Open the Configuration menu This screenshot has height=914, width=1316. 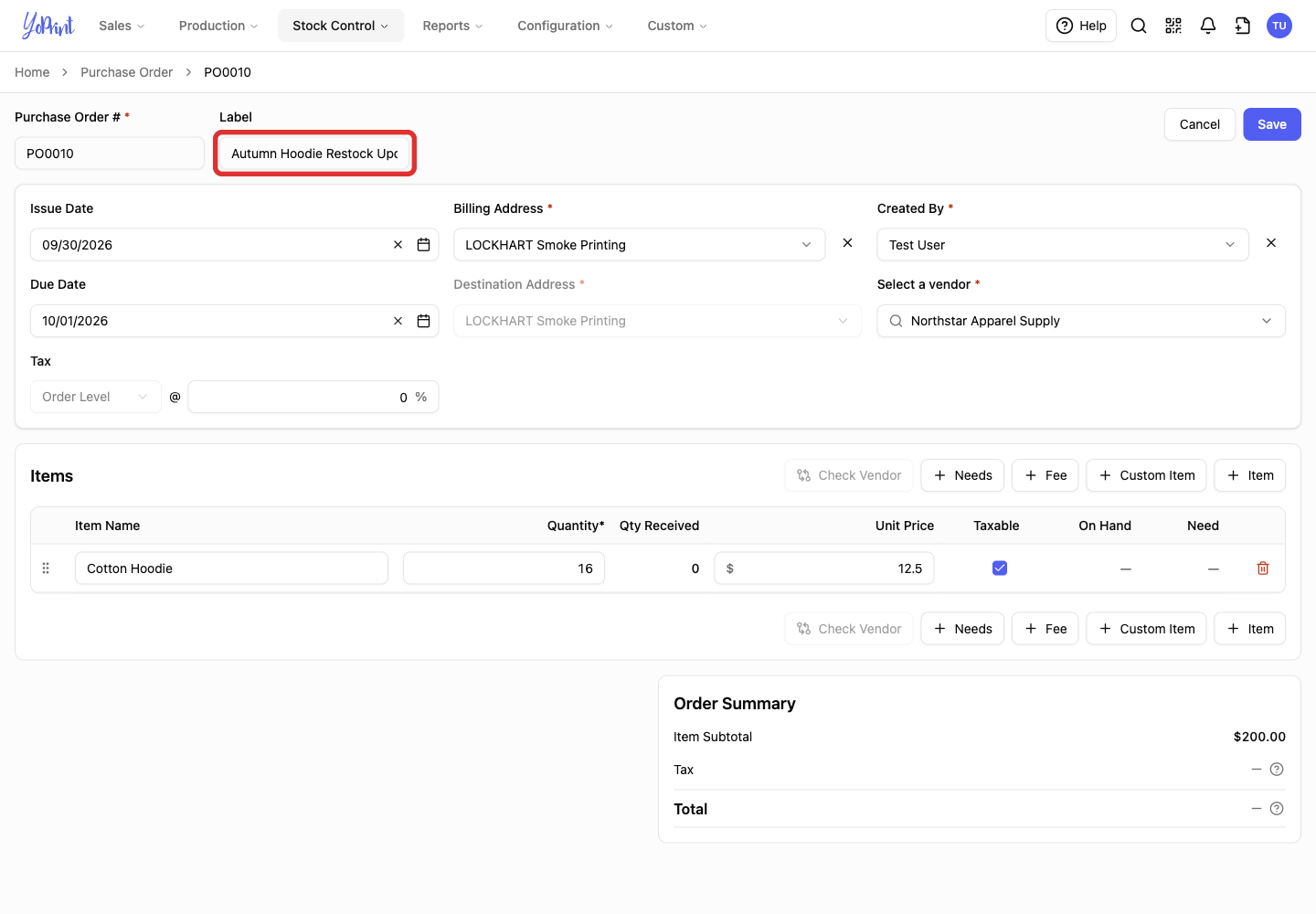(x=565, y=26)
